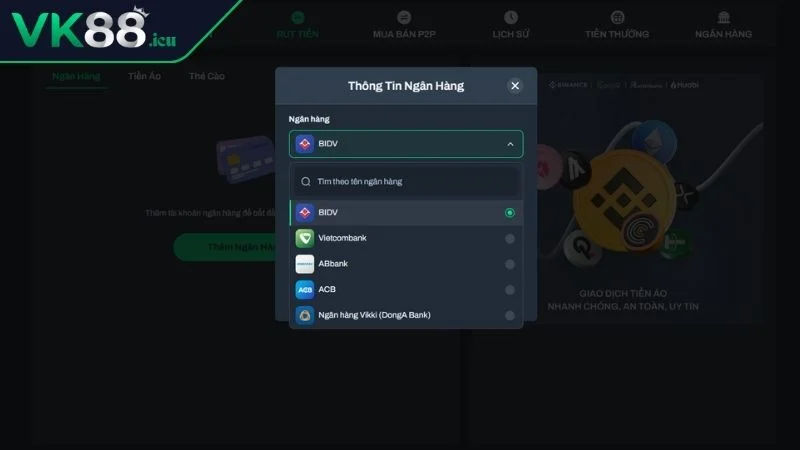Select the Vietcombank radio button
The image size is (800, 450).
click(509, 238)
